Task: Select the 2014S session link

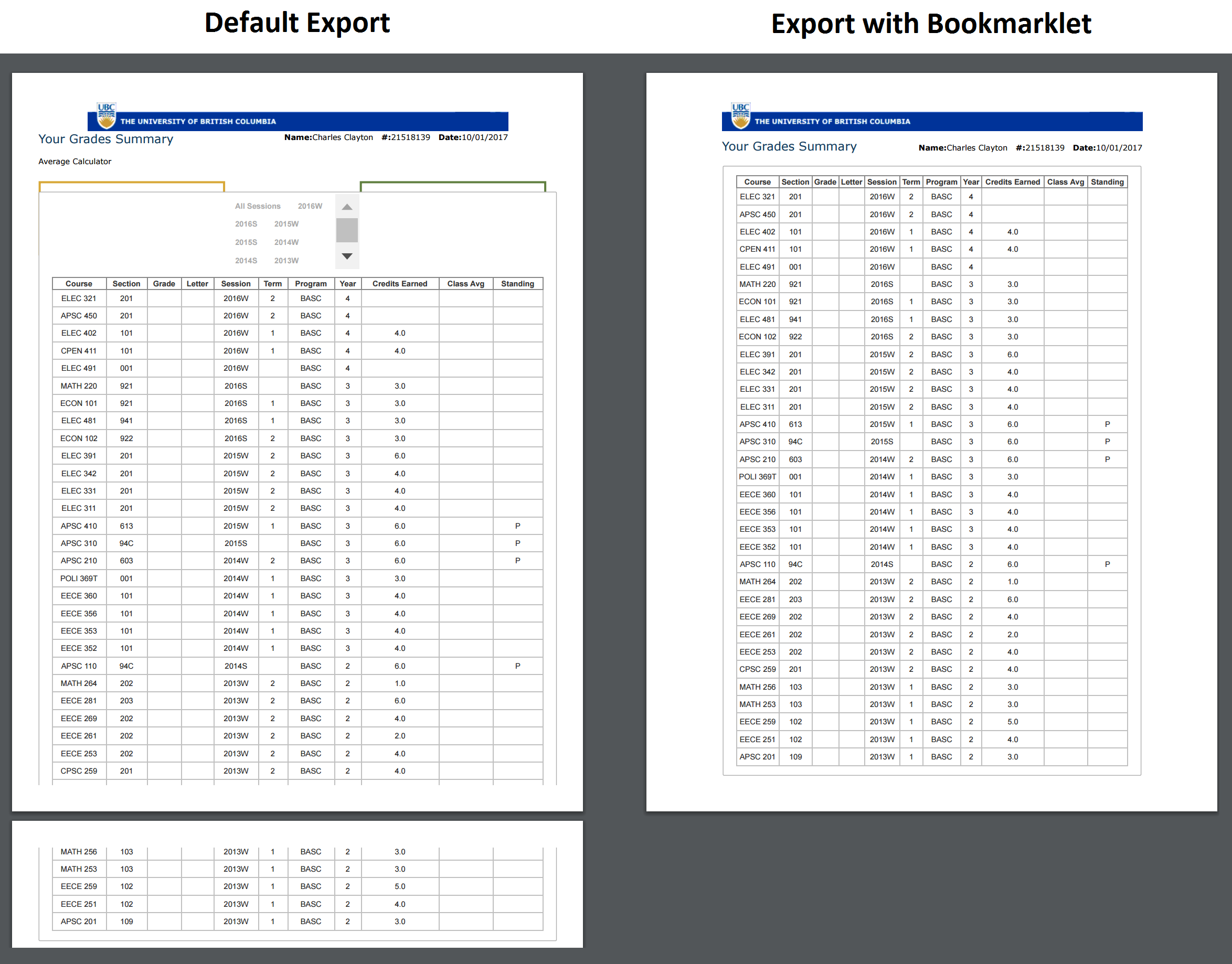Action: [246, 261]
